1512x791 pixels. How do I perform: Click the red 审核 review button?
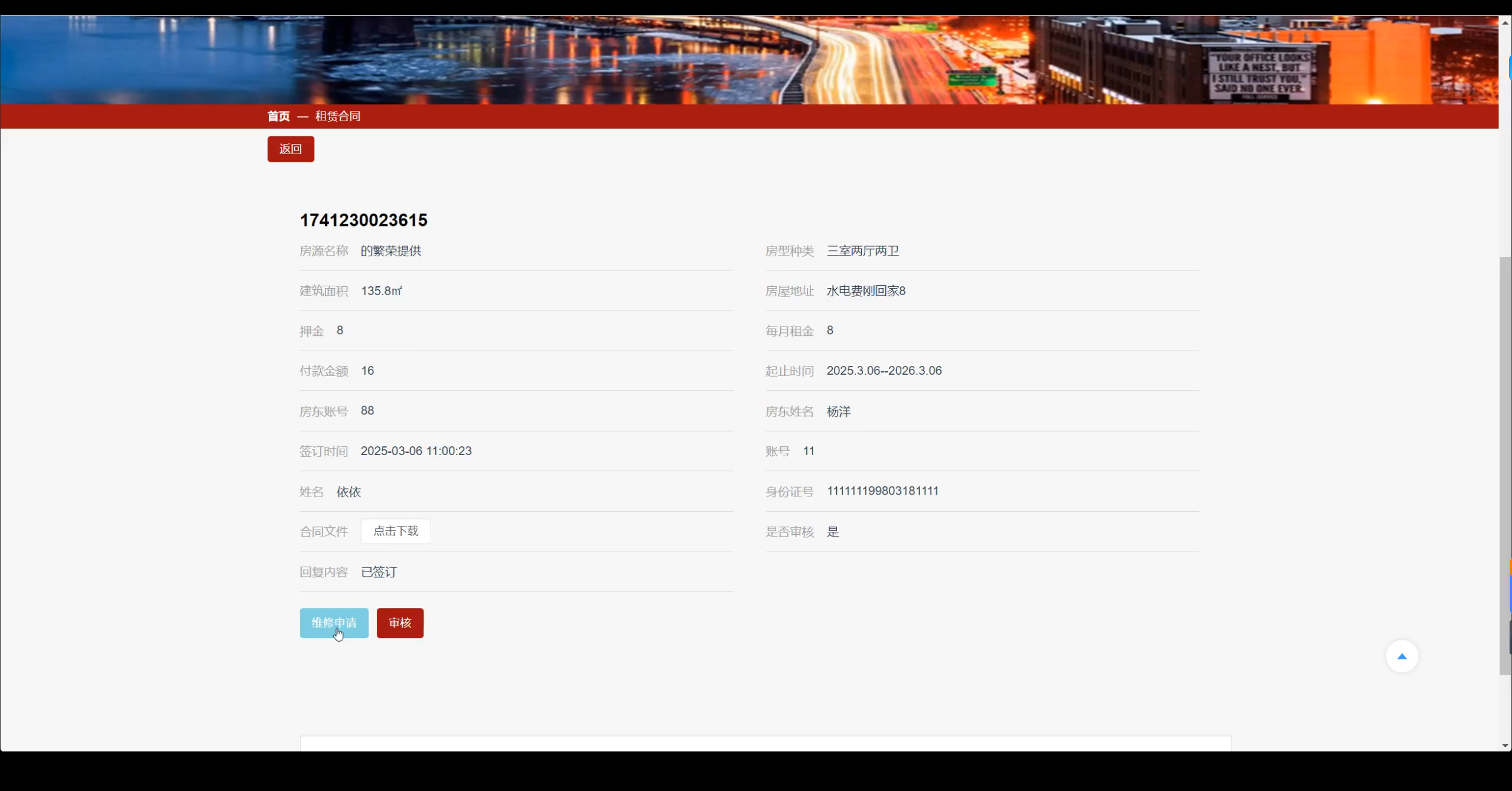pos(399,623)
